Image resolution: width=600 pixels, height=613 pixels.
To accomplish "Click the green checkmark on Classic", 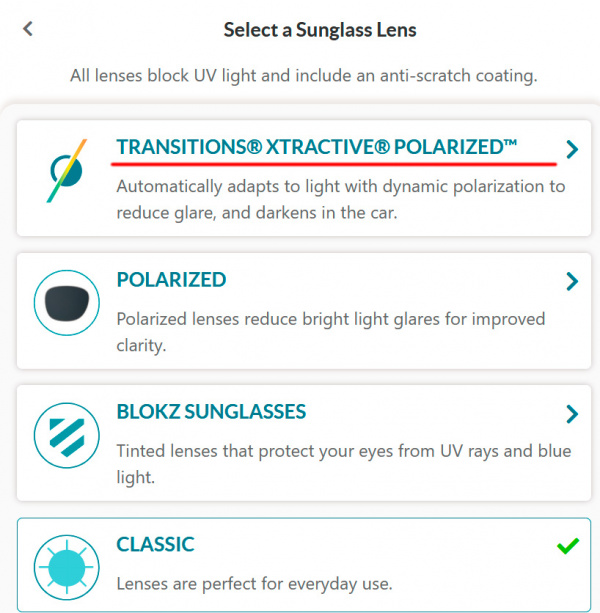I will (x=568, y=546).
